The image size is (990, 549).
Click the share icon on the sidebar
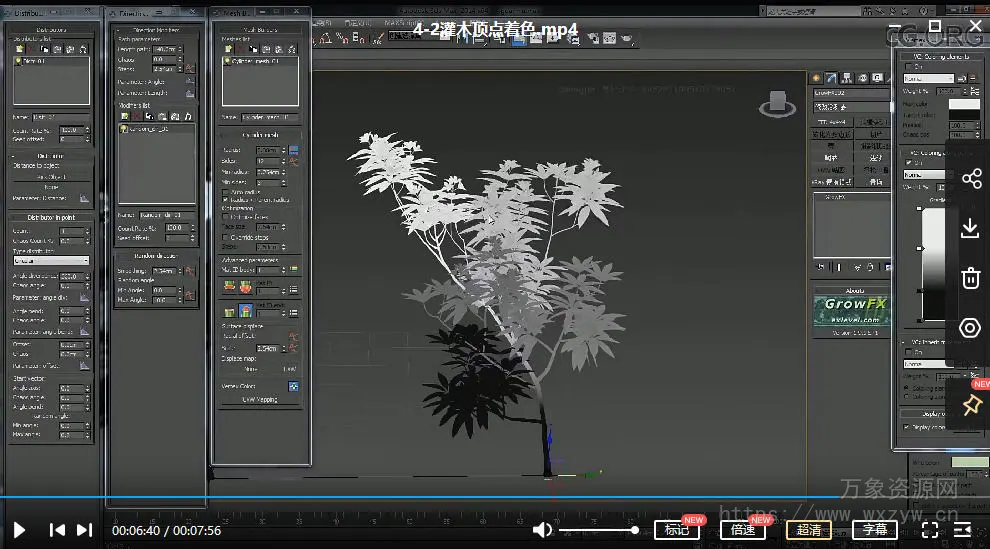[970, 179]
